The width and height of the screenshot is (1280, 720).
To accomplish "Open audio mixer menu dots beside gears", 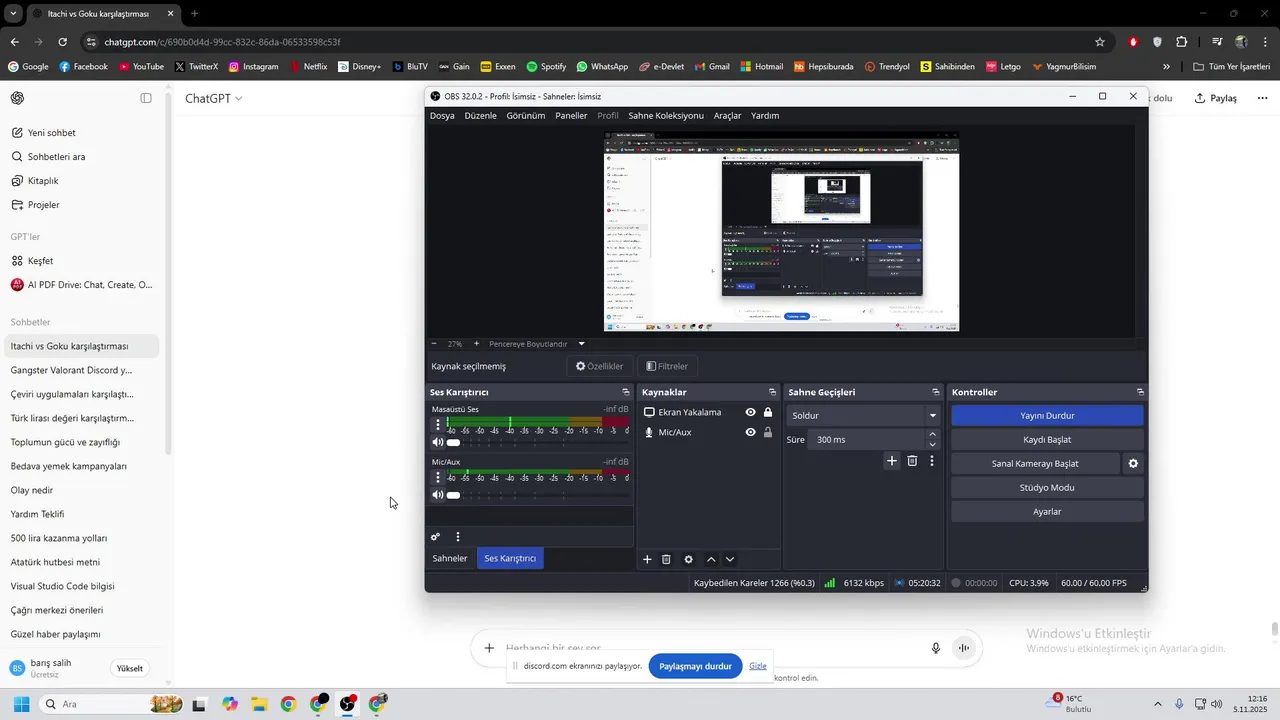I will [x=458, y=537].
